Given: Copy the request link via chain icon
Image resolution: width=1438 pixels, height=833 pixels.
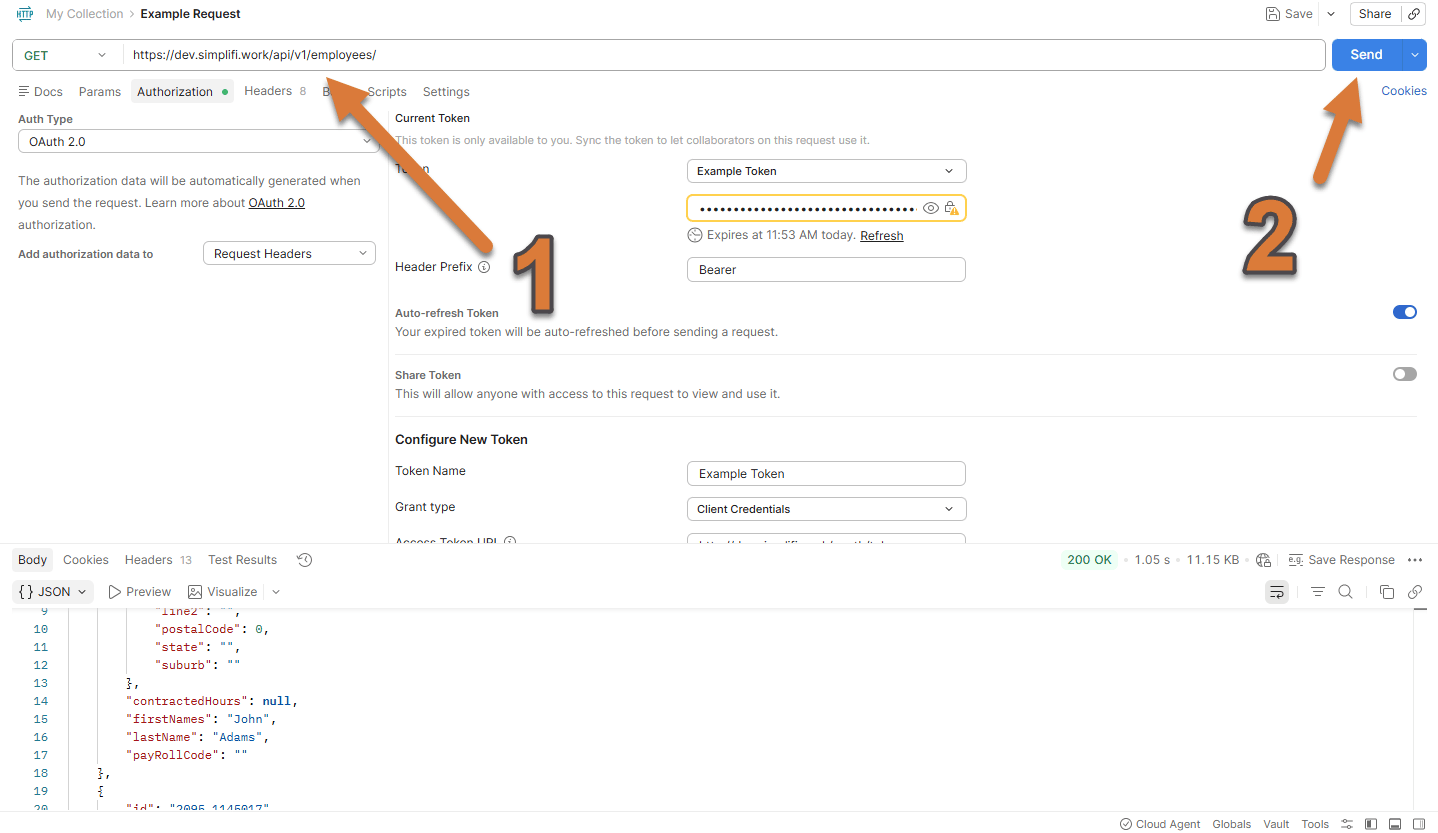Looking at the screenshot, I should (1413, 14).
